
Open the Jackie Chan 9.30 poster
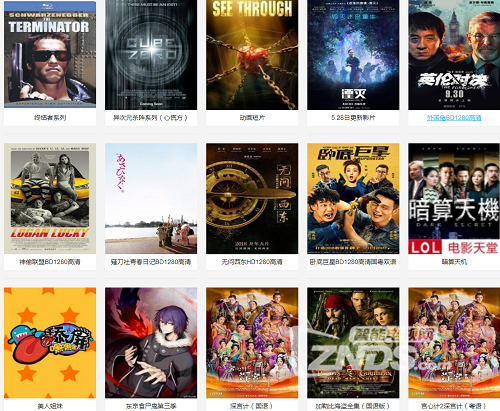pyautogui.click(x=454, y=55)
